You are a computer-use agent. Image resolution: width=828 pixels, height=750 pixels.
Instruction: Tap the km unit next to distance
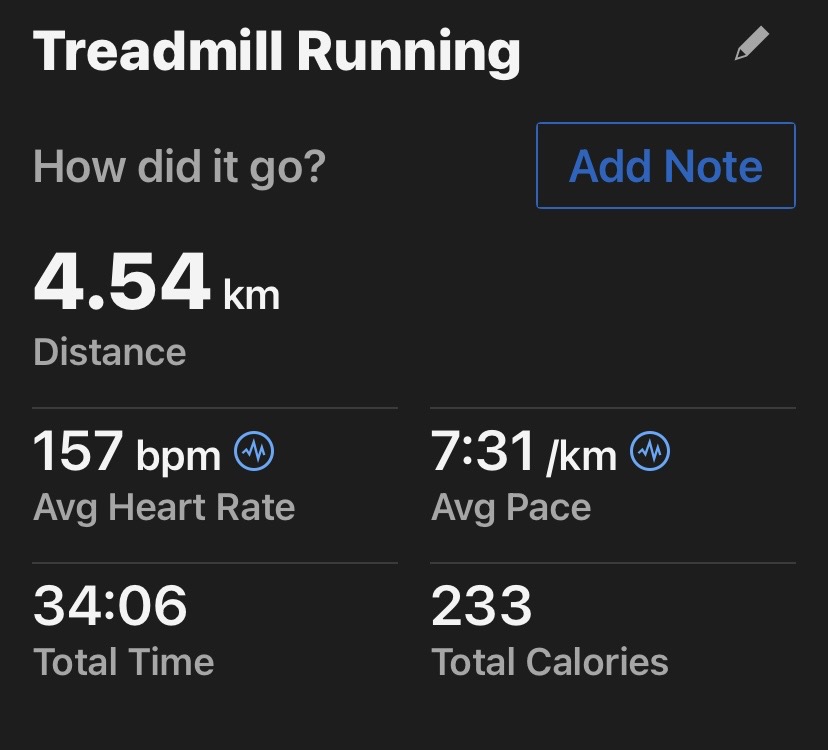point(250,295)
